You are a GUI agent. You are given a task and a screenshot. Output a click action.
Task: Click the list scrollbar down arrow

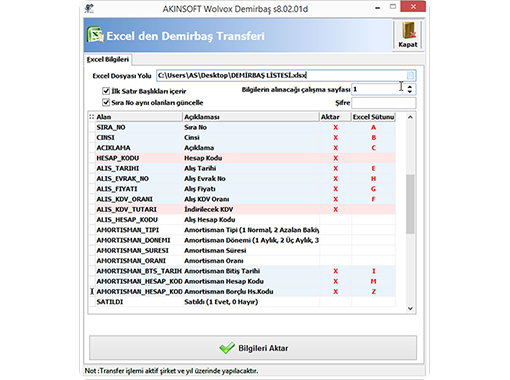pyautogui.click(x=410, y=309)
